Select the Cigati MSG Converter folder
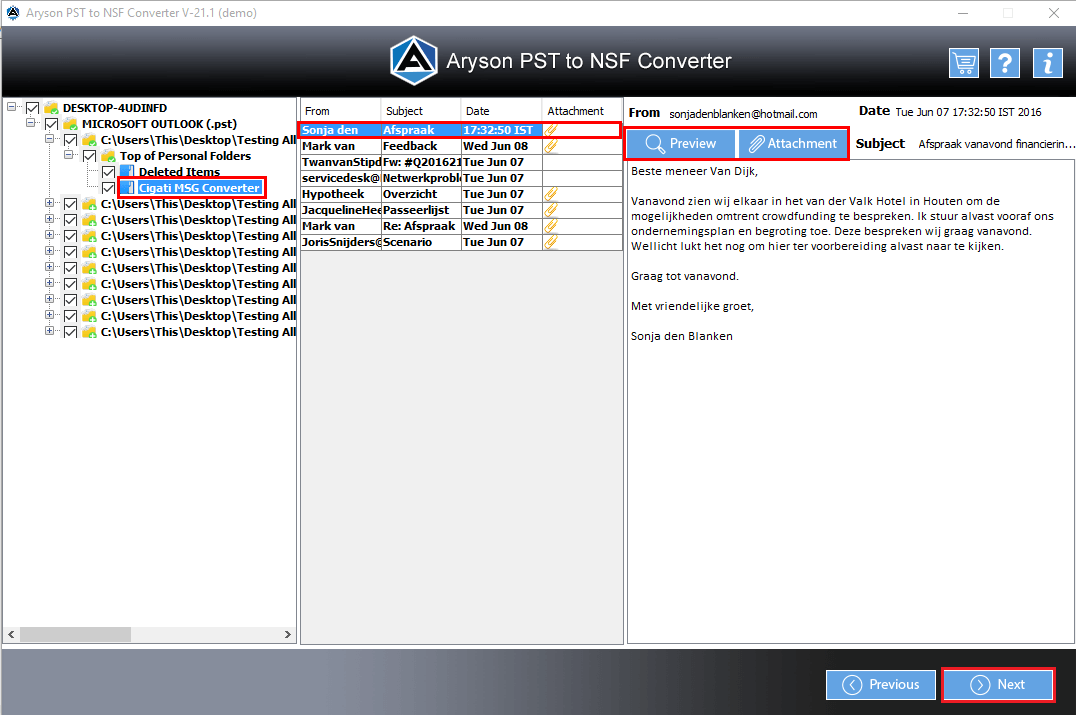Image resolution: width=1076 pixels, height=715 pixels. pyautogui.click(x=199, y=188)
